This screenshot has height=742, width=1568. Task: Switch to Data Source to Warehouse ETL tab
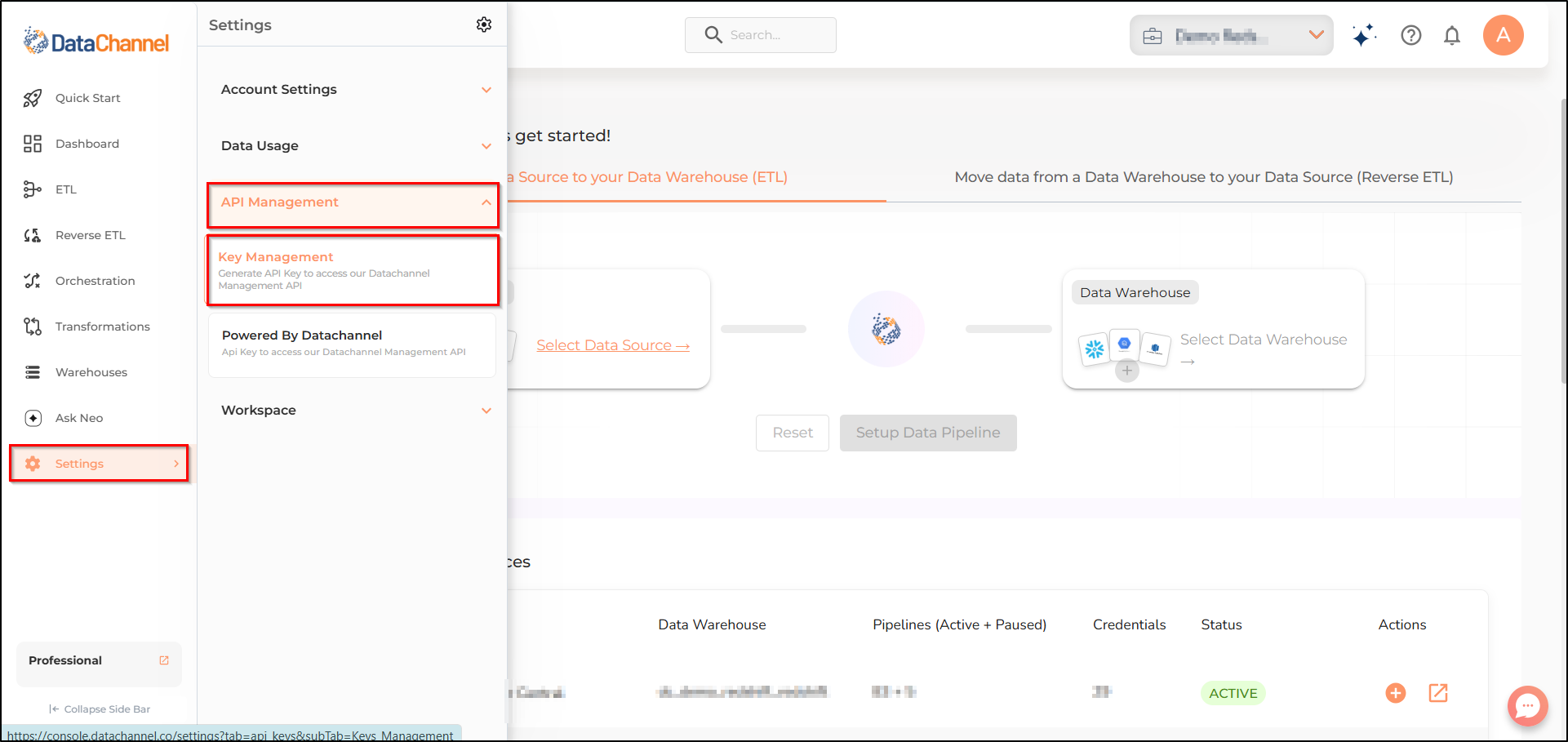[x=646, y=177]
